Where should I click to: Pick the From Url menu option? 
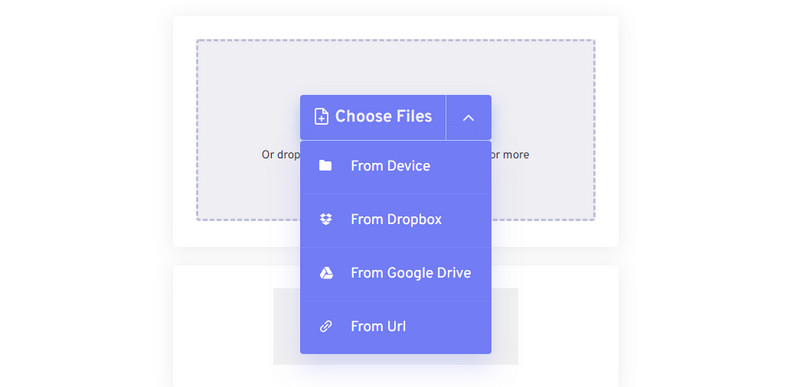tap(395, 327)
